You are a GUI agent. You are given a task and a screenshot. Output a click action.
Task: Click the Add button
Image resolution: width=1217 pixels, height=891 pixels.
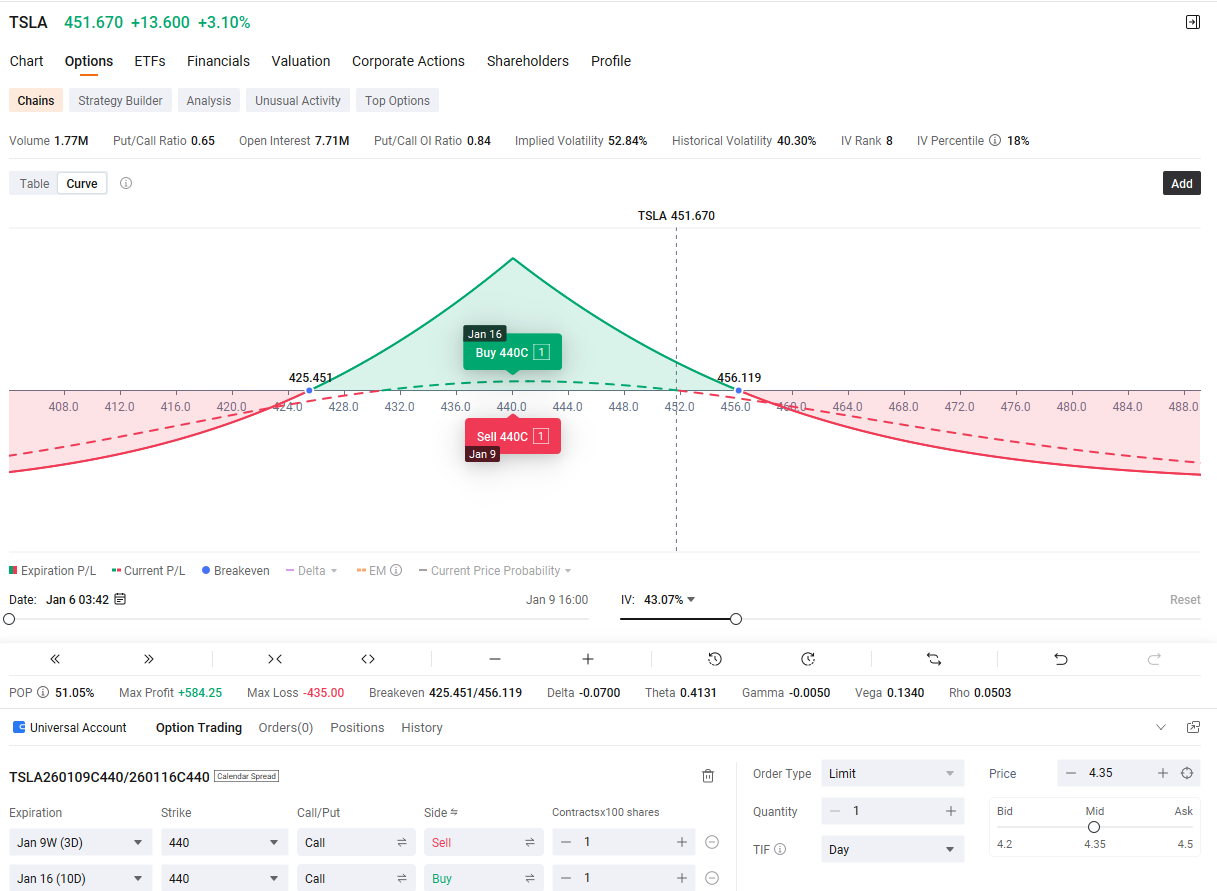pyautogui.click(x=1182, y=183)
